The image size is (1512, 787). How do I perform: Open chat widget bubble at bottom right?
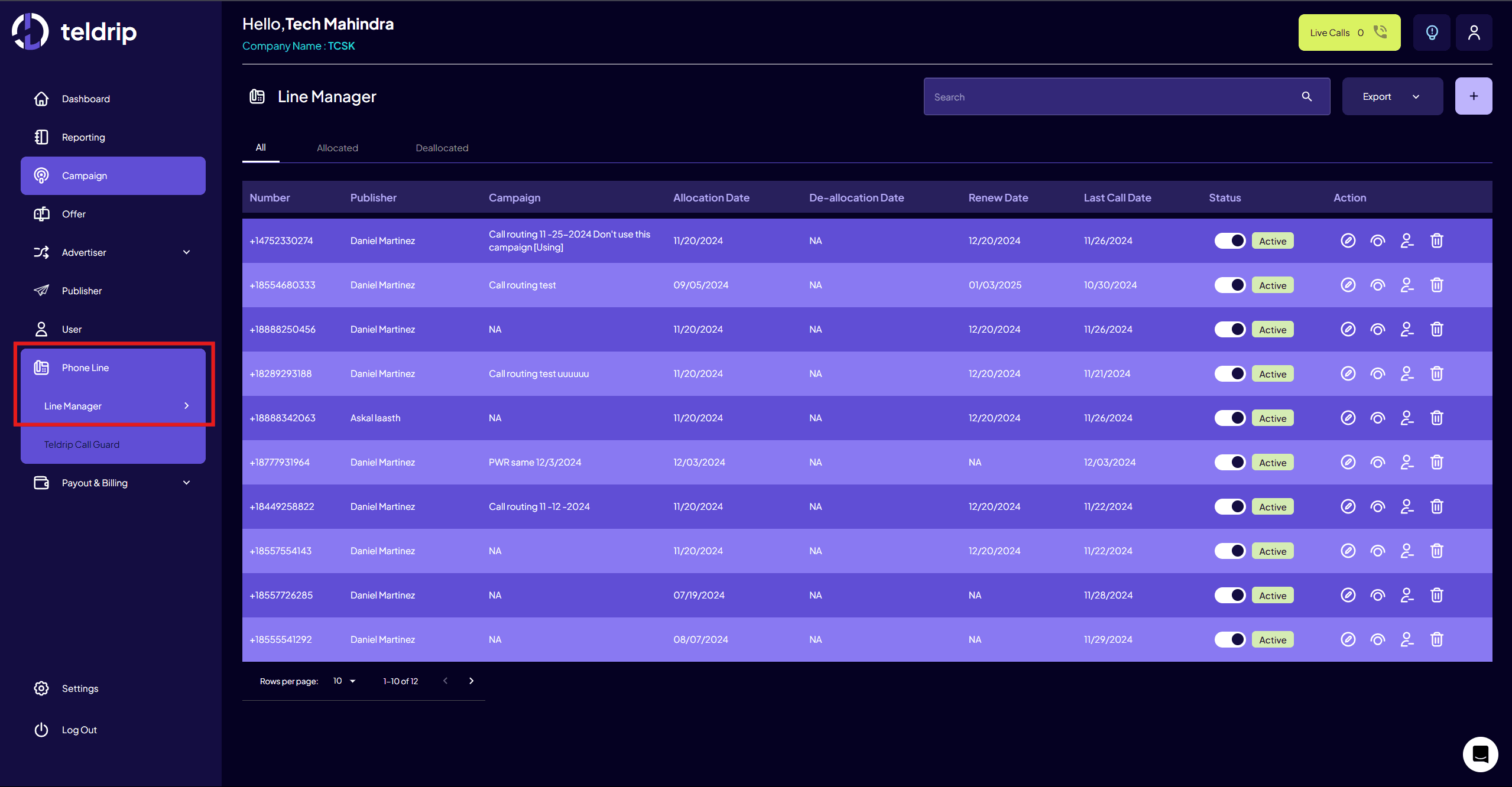(x=1480, y=754)
